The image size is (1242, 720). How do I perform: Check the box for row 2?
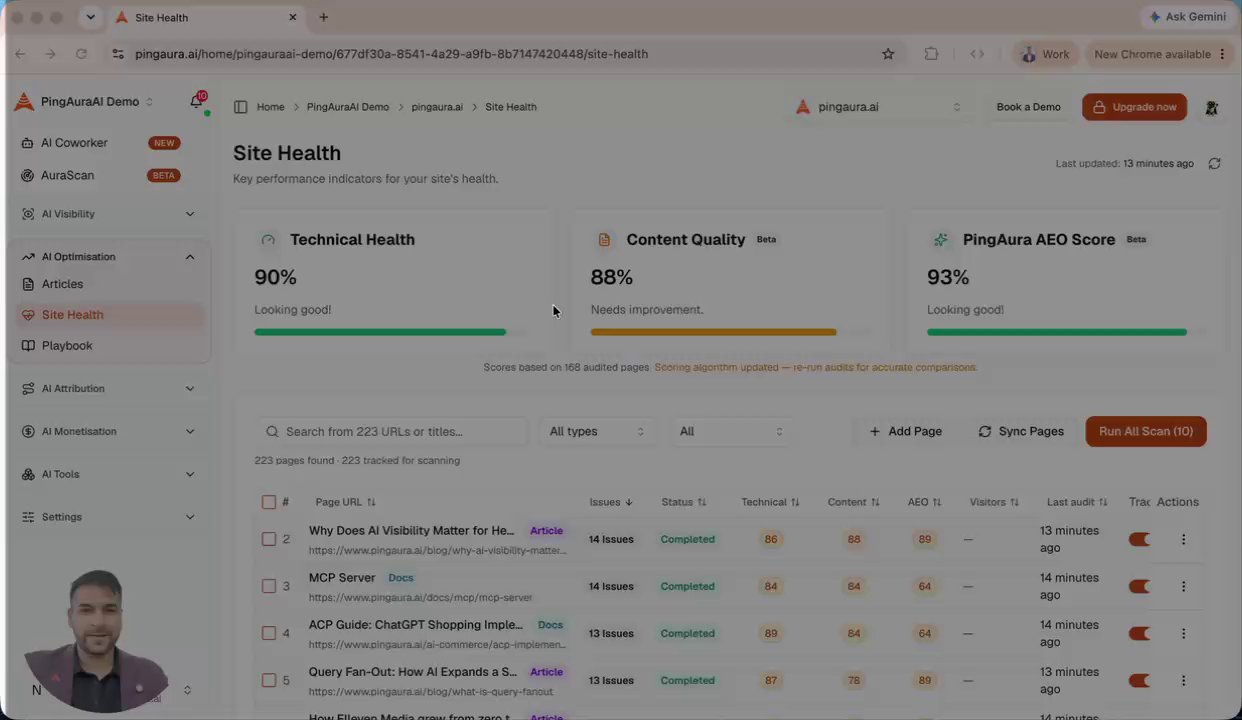click(x=269, y=539)
